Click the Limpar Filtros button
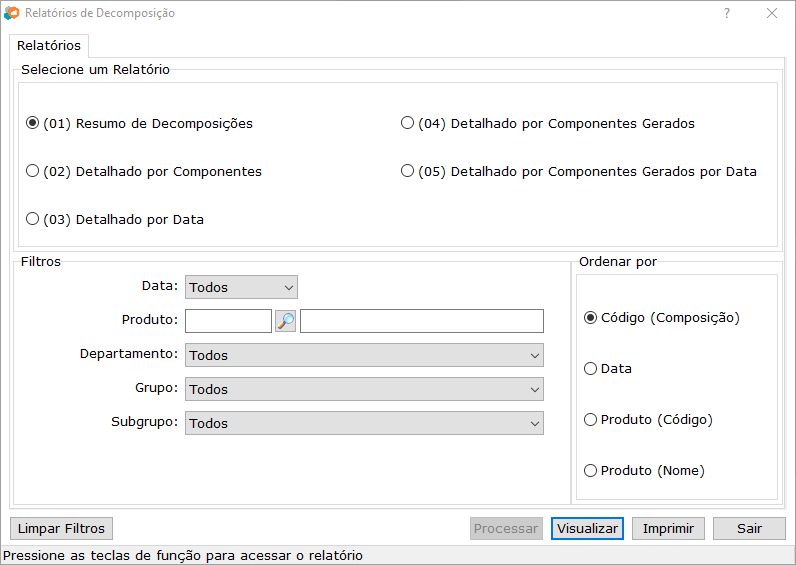Screen dimensions: 796x565 coord(61,529)
